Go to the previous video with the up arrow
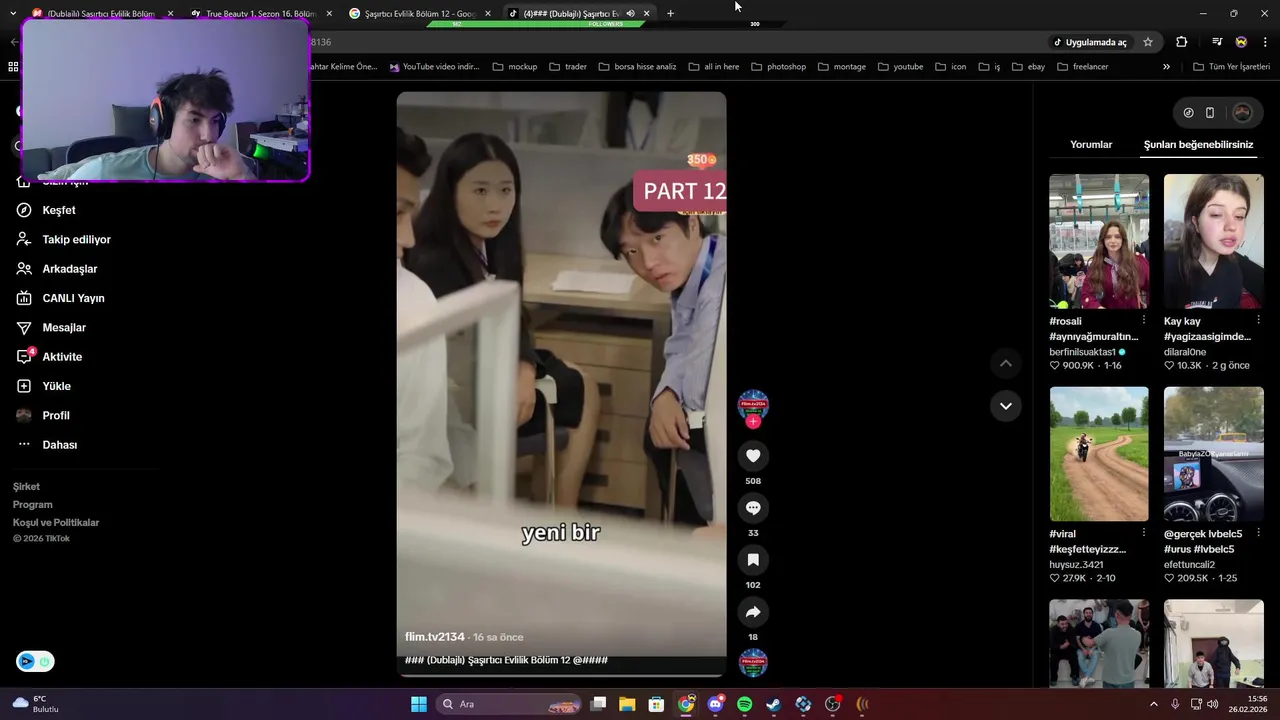This screenshot has height=720, width=1280. pyautogui.click(x=1006, y=364)
